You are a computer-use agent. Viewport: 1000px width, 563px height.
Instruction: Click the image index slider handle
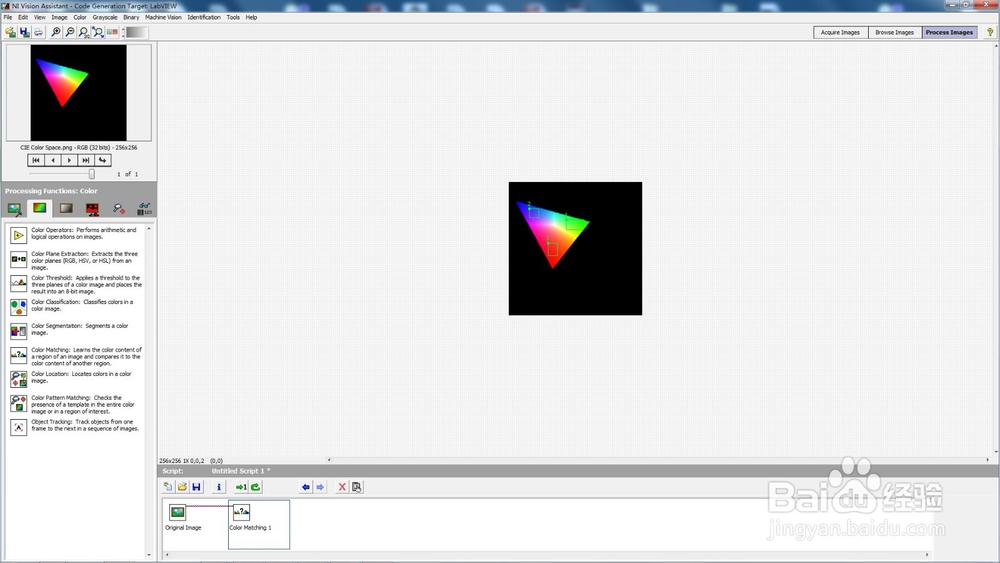[92, 173]
